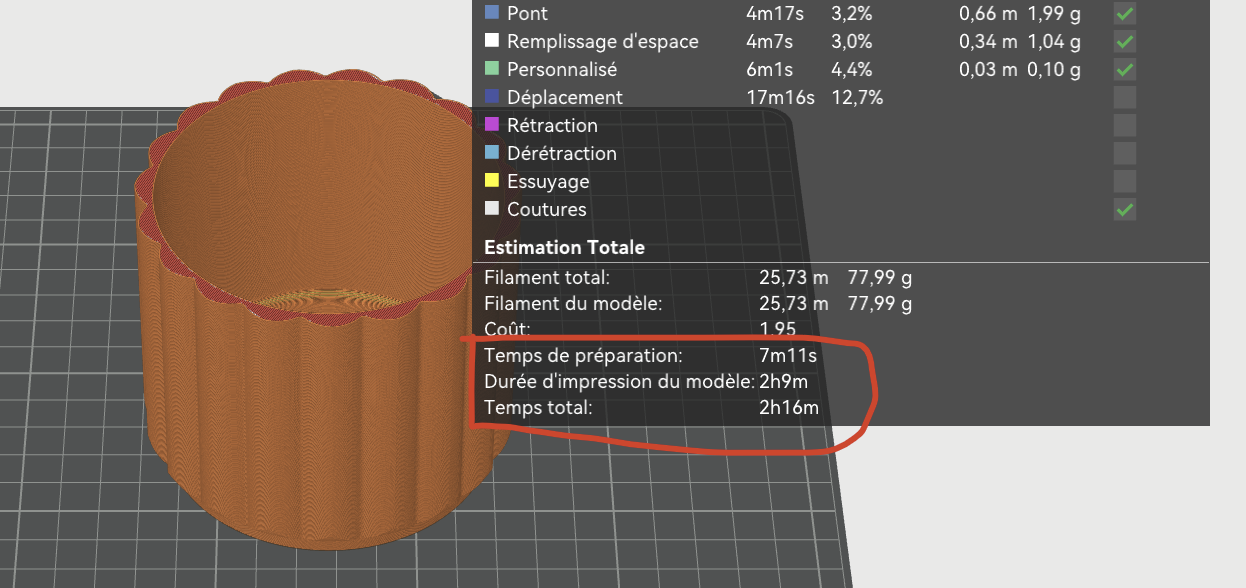This screenshot has width=1246, height=588.
Task: Uncheck the Personnalisé visibility checkbox
Action: point(1125,70)
